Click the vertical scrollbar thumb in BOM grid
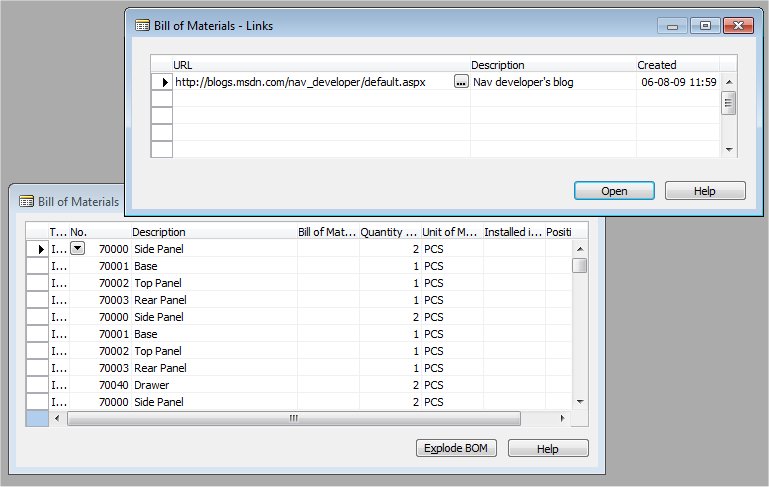Image resolution: width=769 pixels, height=487 pixels. click(579, 265)
